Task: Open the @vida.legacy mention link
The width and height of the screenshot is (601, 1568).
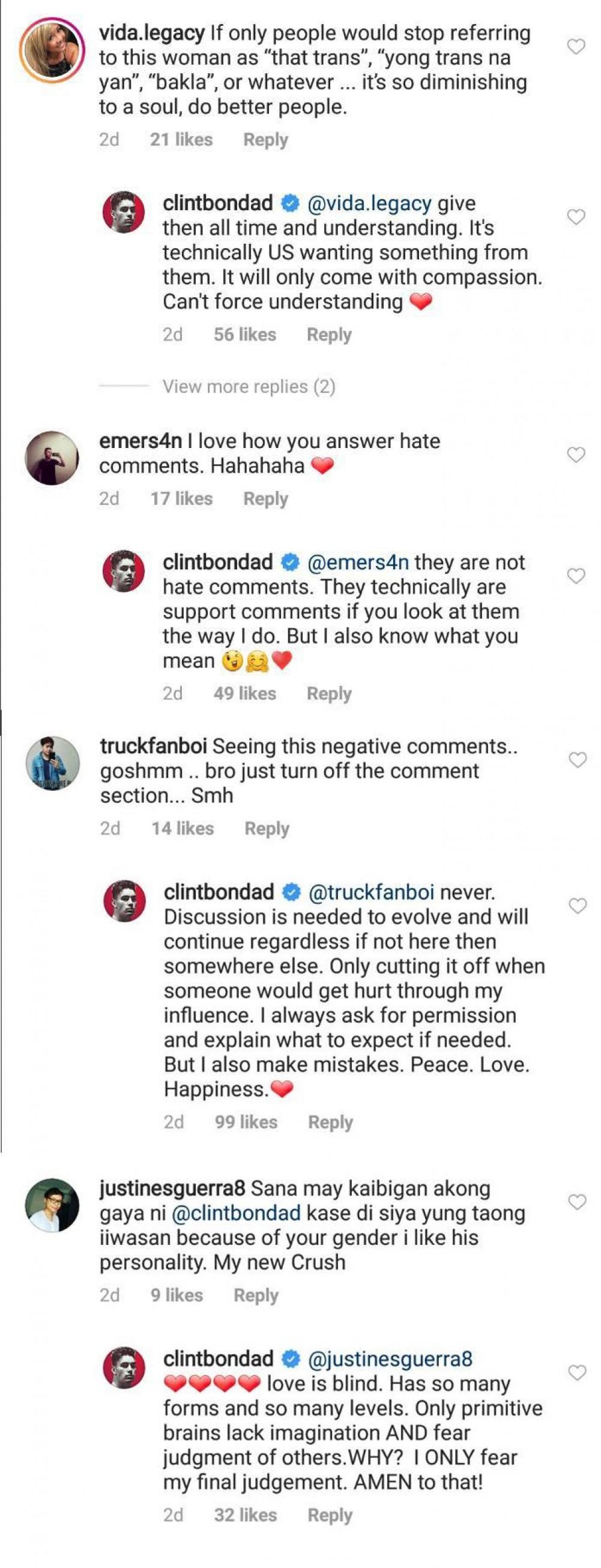Action: tap(370, 204)
